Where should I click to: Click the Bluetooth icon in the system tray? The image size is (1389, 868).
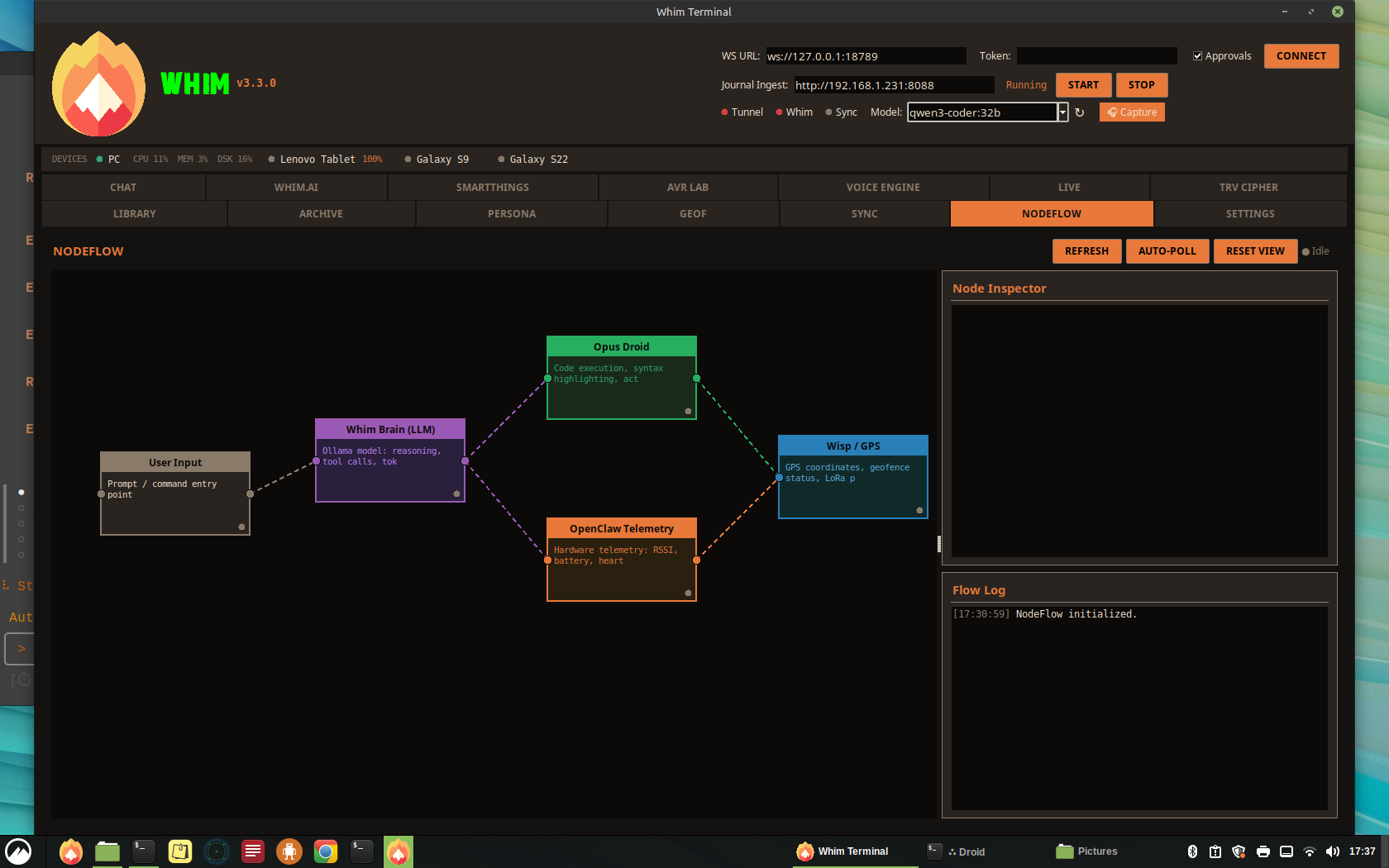click(1193, 851)
